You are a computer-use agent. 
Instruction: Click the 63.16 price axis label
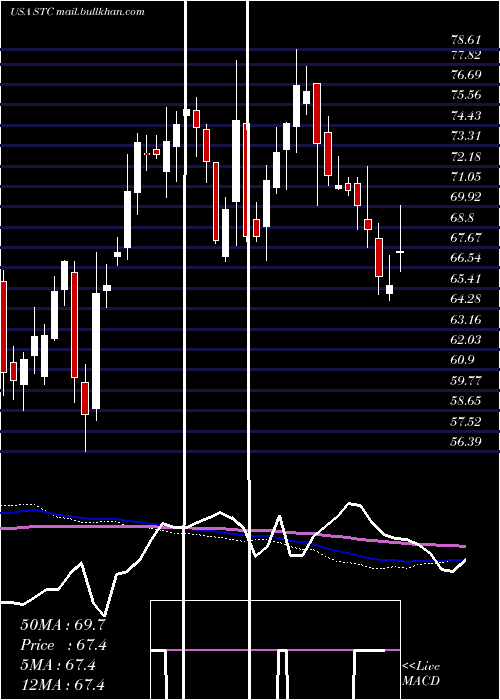[x=466, y=320]
